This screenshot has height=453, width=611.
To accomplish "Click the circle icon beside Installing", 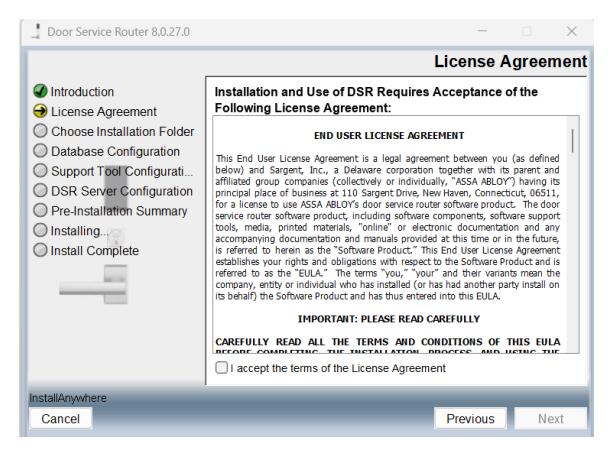I will pyautogui.click(x=40, y=230).
